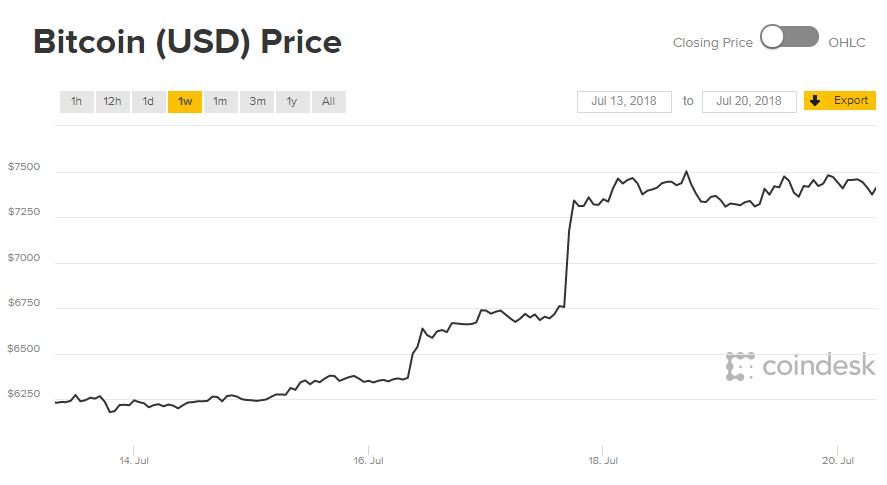
Task: Click the download arrow icon on Export
Action: 815,101
